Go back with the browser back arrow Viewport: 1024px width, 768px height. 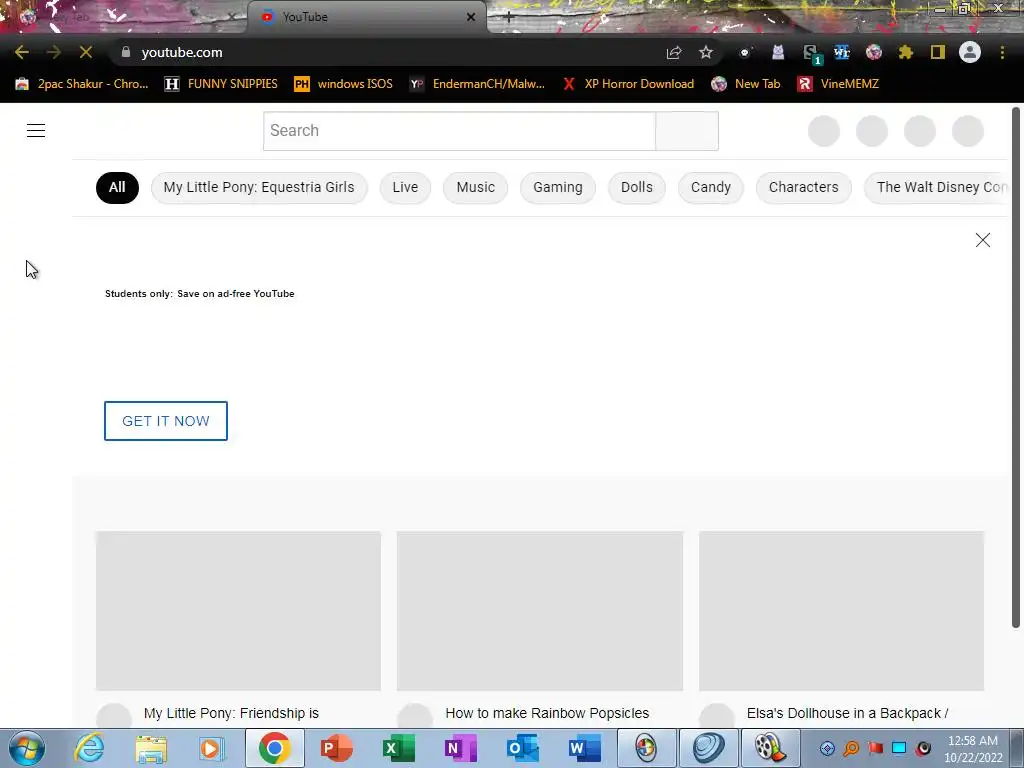(22, 52)
